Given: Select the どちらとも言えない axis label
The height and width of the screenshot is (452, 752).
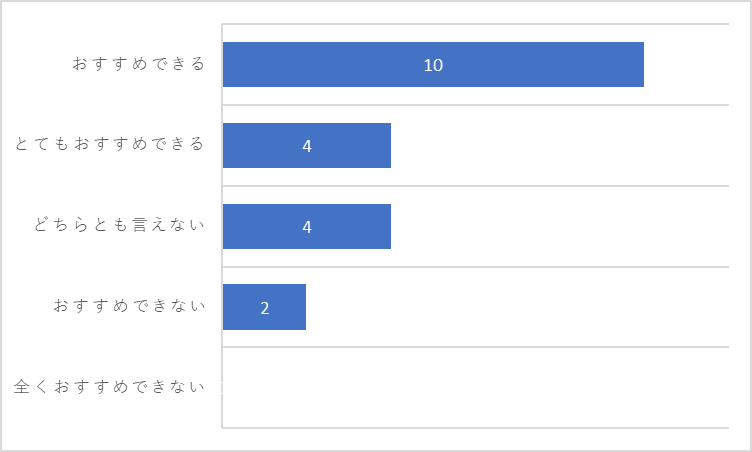Looking at the screenshot, I should tap(119, 225).
